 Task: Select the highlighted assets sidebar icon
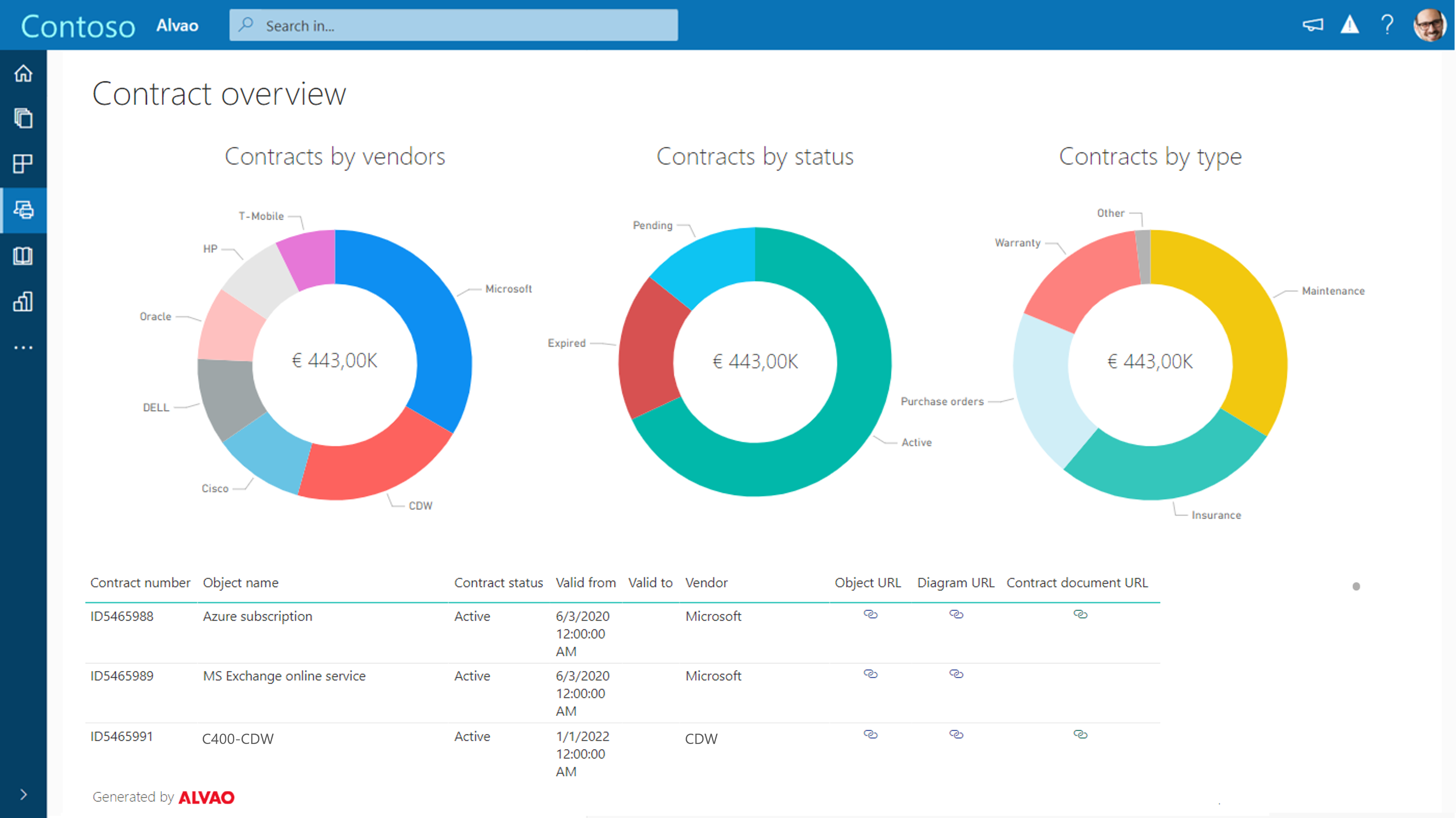(23, 210)
